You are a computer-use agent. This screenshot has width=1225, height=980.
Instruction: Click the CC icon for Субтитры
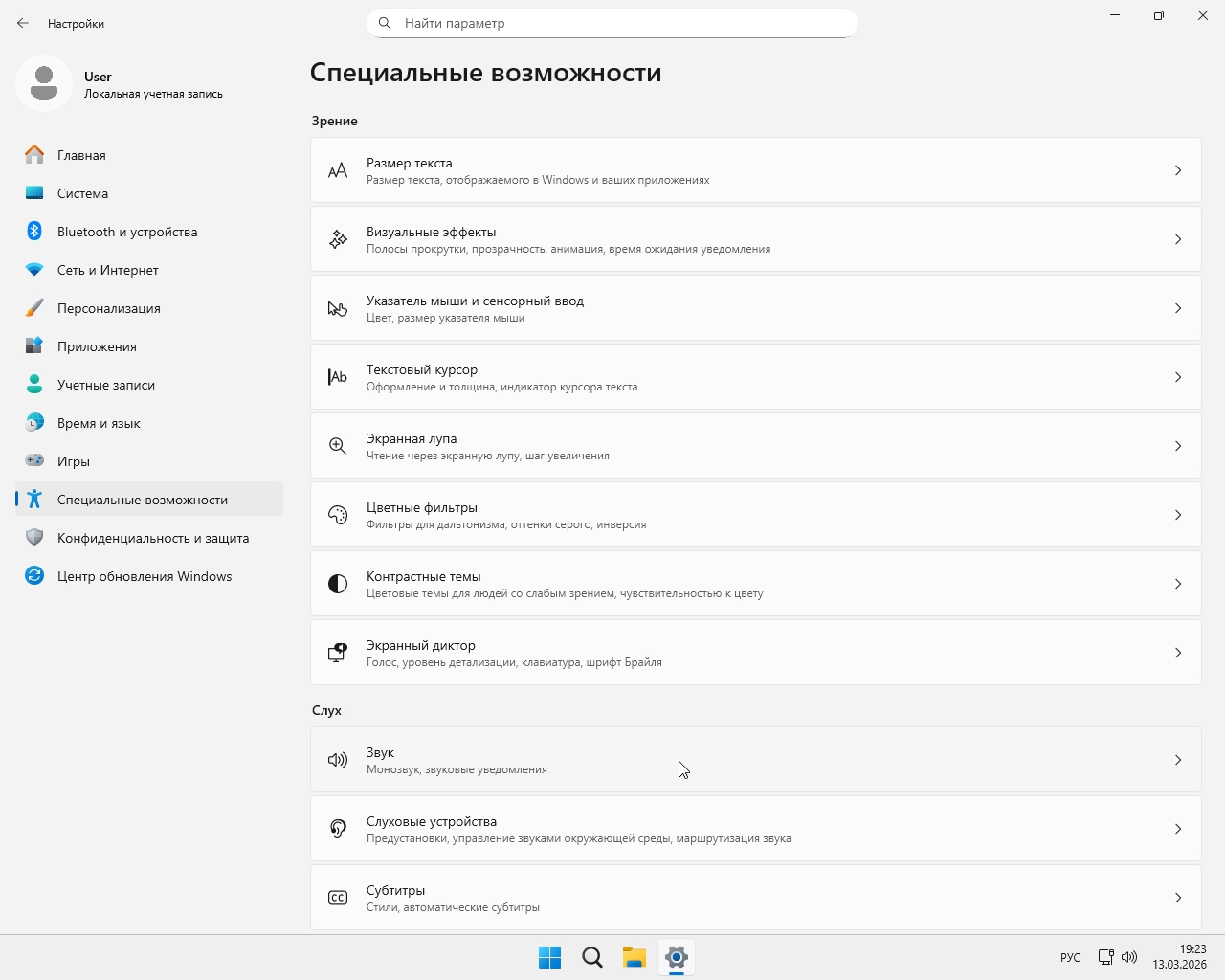[338, 898]
